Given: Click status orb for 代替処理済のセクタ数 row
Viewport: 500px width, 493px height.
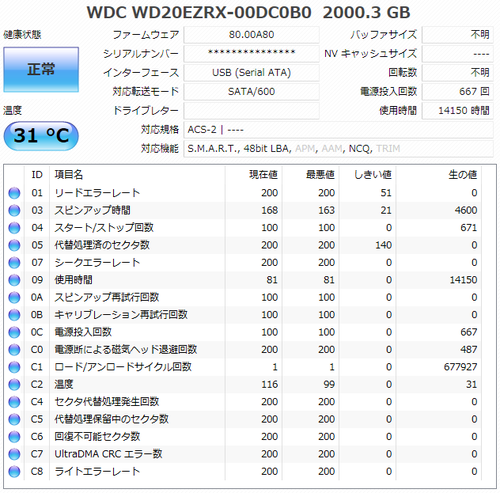Looking at the screenshot, I should (x=14, y=245).
